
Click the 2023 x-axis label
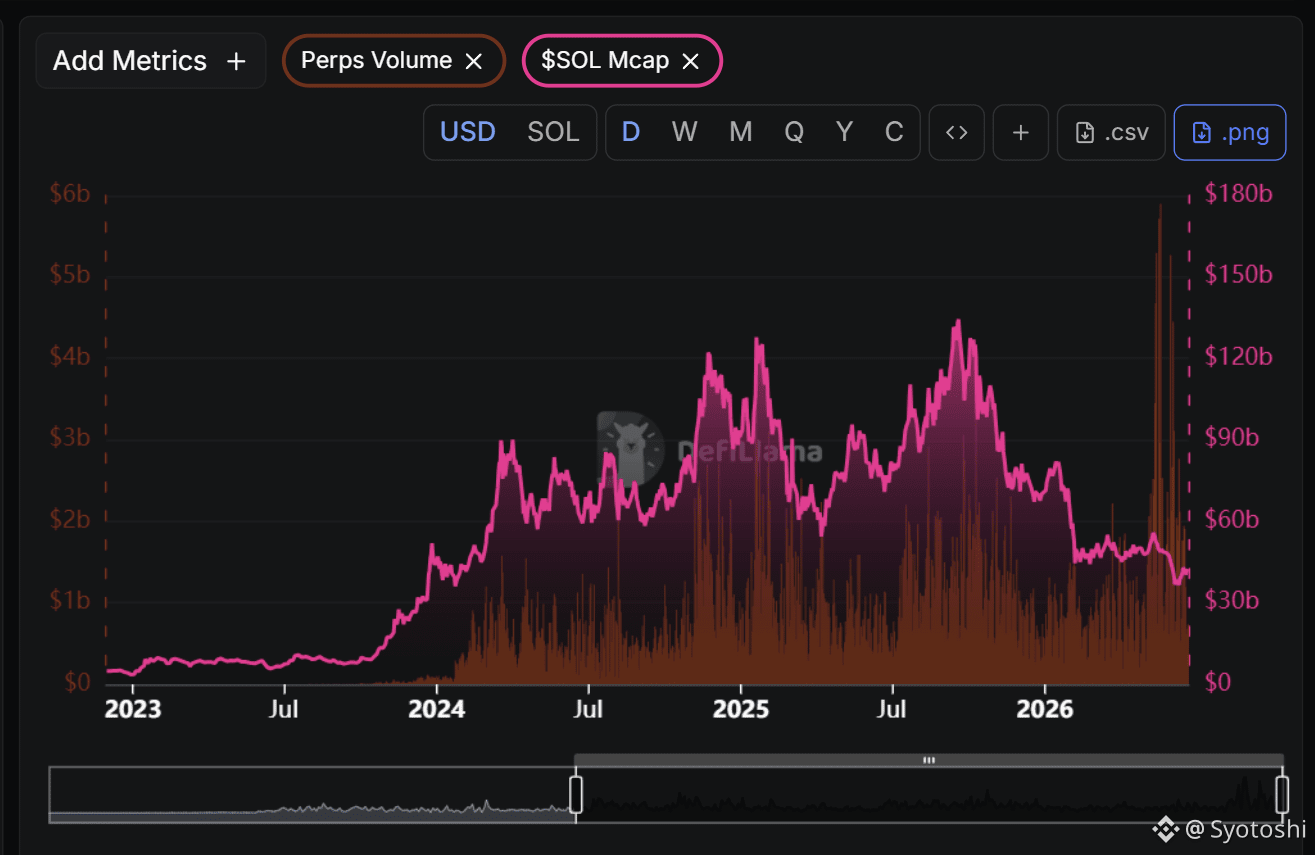click(x=133, y=709)
